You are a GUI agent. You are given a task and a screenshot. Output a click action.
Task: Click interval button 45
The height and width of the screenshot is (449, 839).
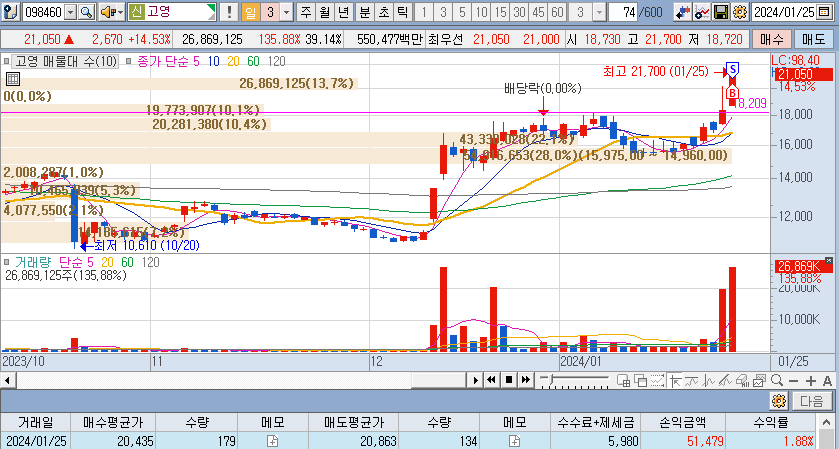[x=538, y=12]
